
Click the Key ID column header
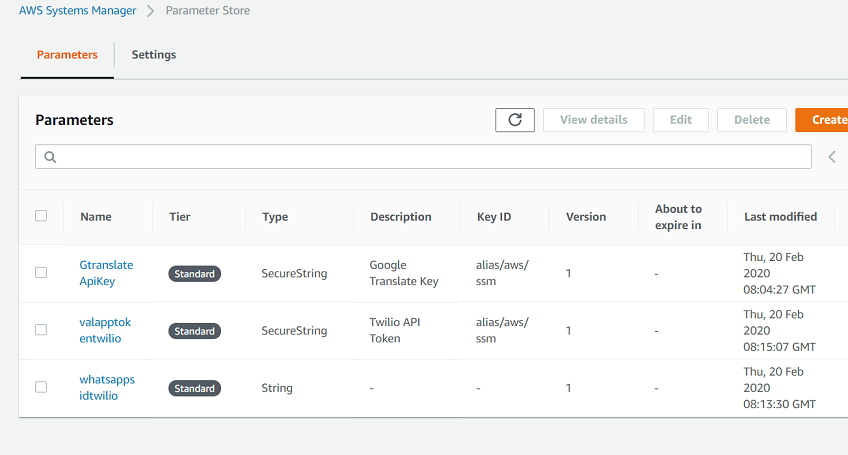494,216
